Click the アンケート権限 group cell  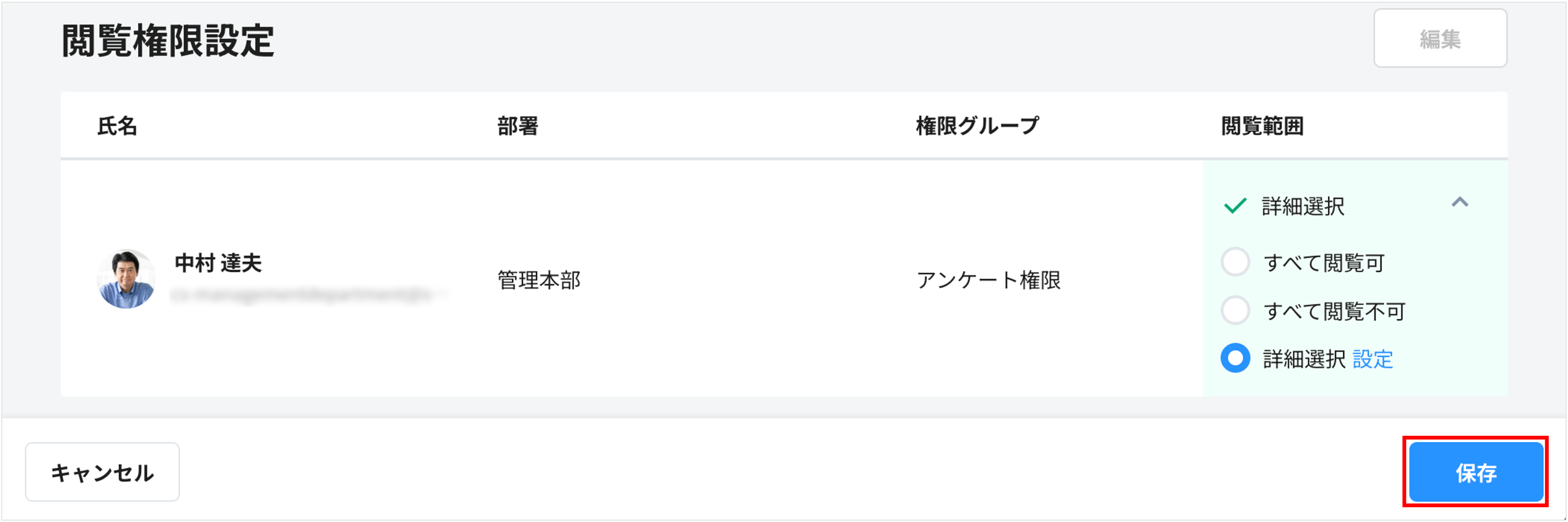(989, 280)
